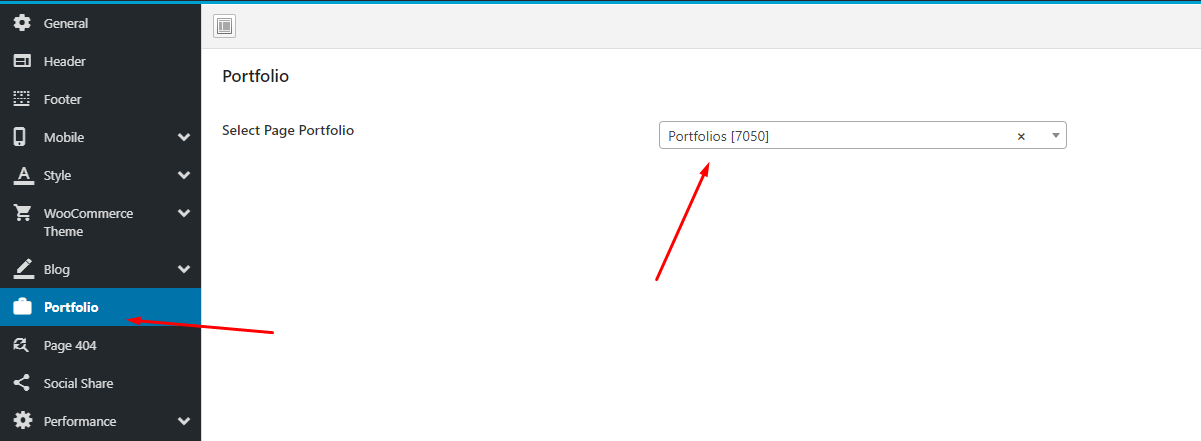
Task: Click the Performance gear icon
Action: pos(22,421)
